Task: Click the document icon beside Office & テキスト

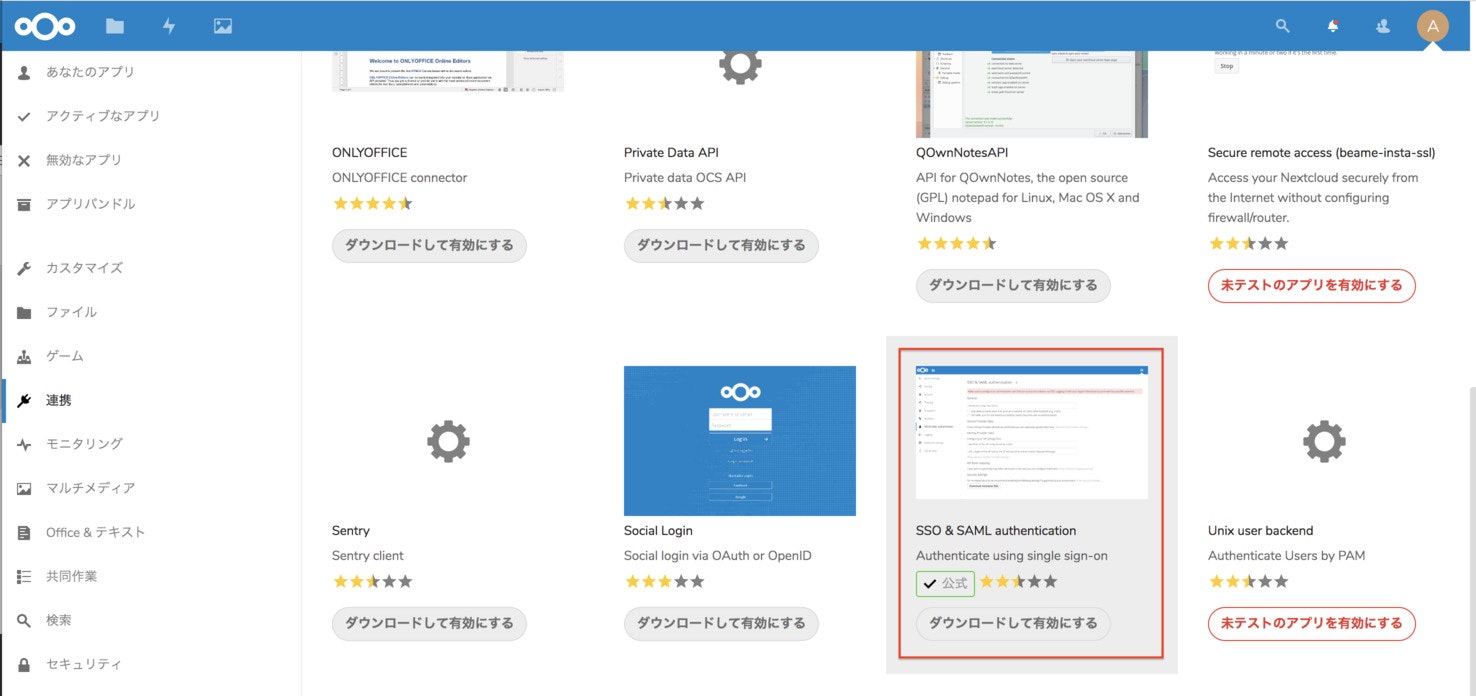Action: pos(24,532)
